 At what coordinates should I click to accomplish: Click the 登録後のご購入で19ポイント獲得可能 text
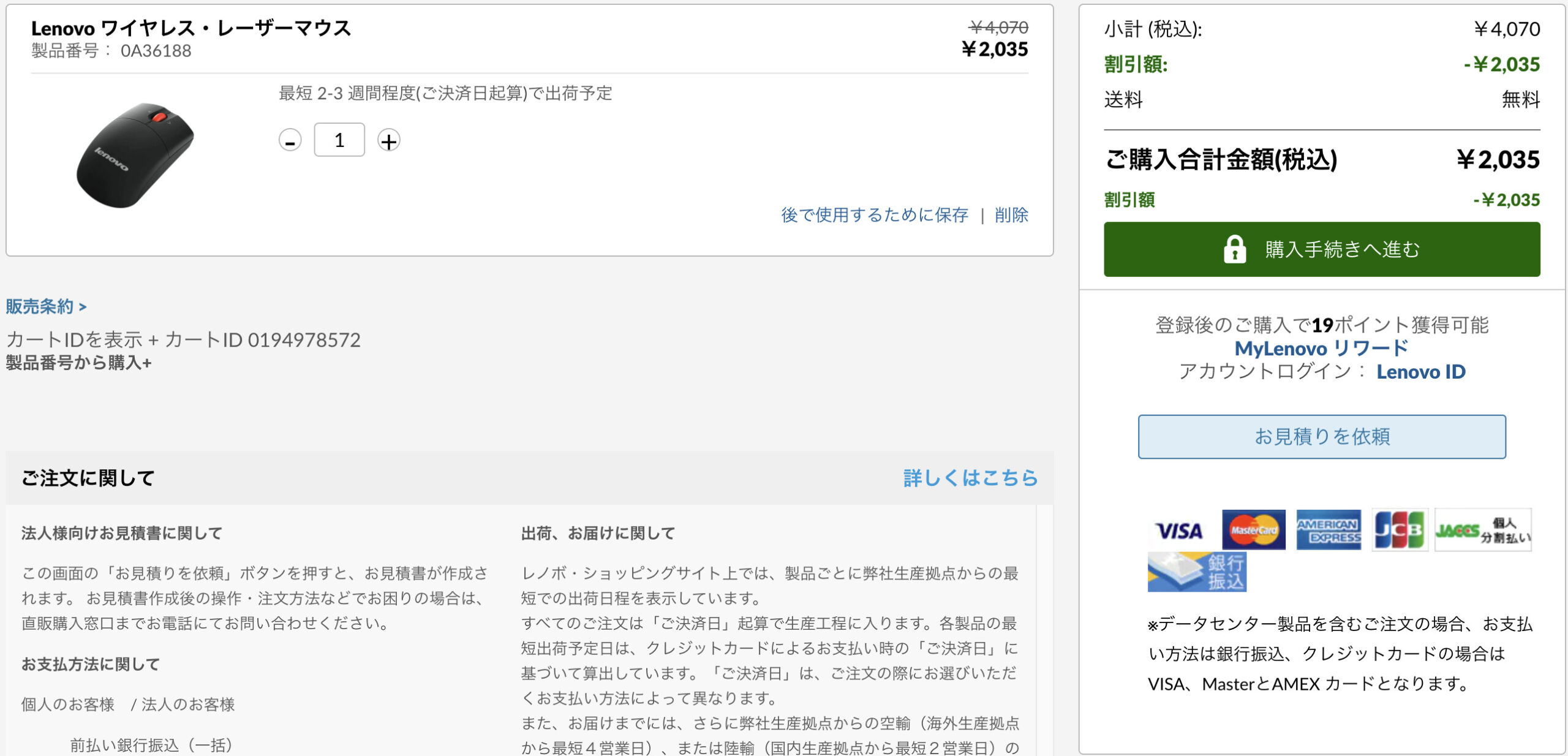[1322, 325]
